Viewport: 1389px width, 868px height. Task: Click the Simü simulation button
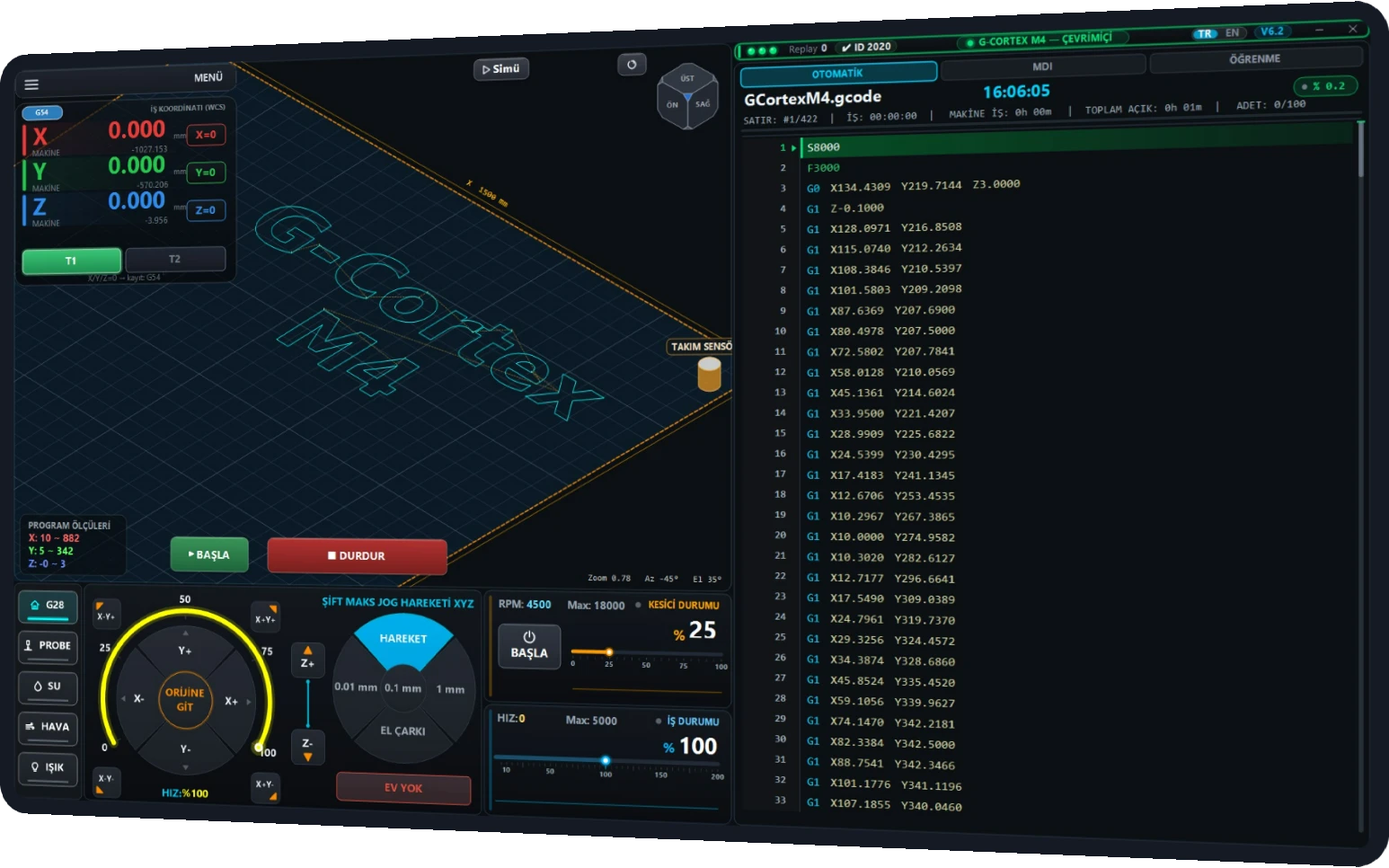[501, 69]
